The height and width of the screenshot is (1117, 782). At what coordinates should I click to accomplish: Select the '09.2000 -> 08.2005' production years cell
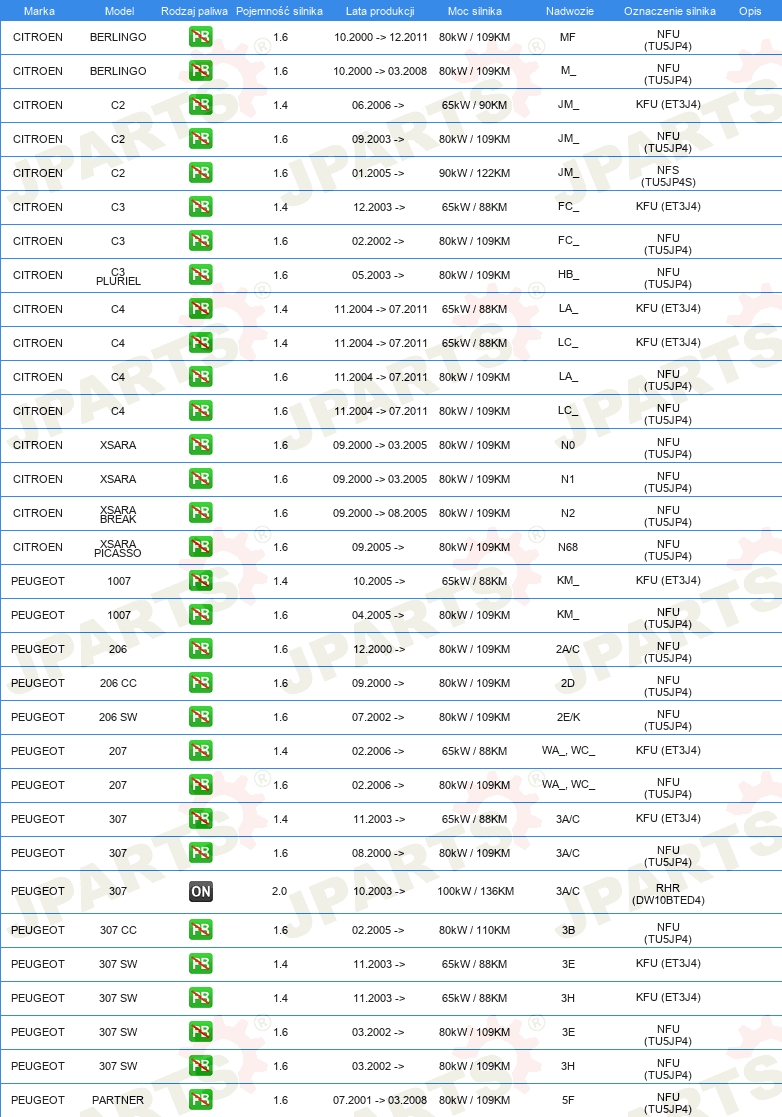380,513
